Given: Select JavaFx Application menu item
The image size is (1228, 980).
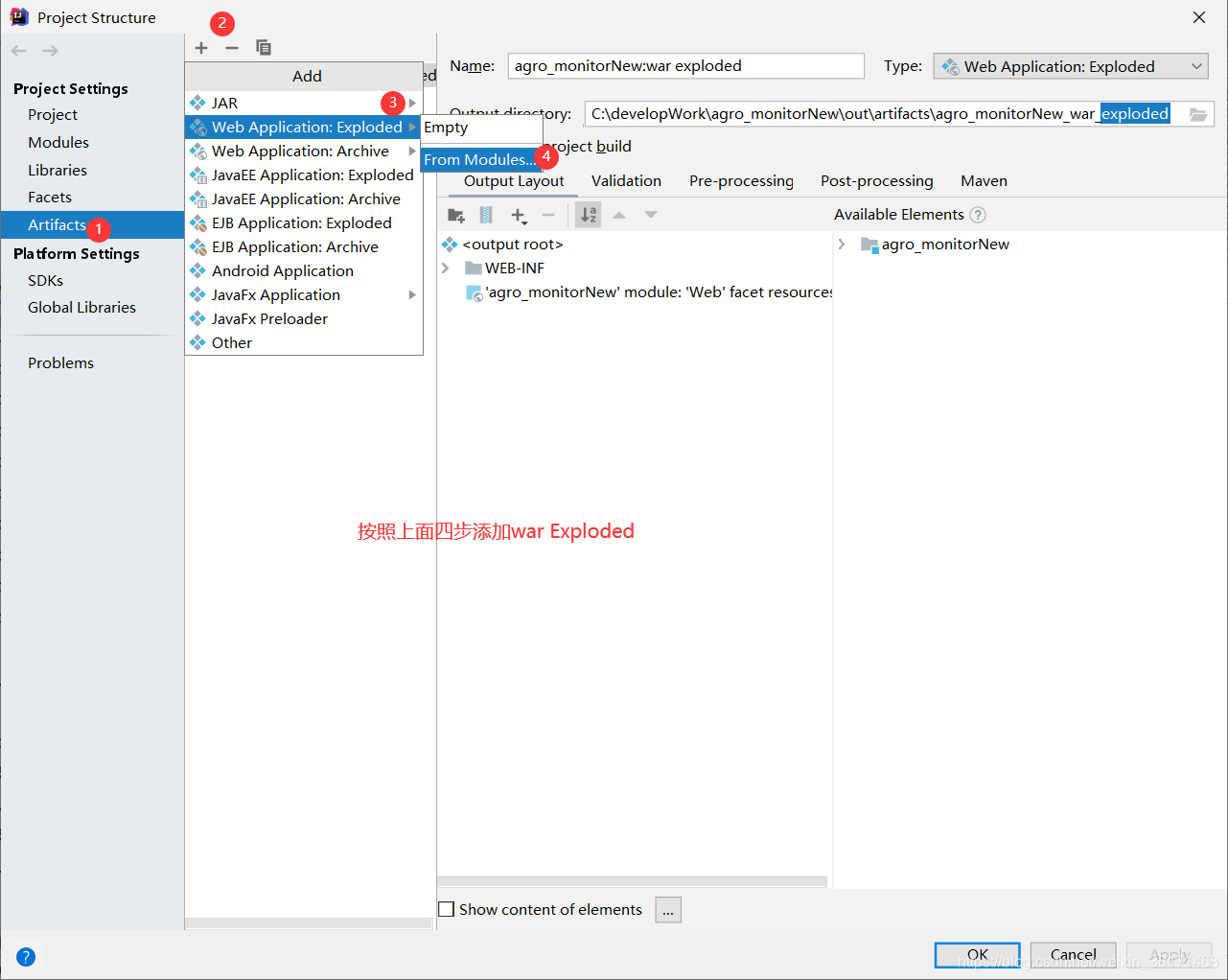Looking at the screenshot, I should pyautogui.click(x=304, y=294).
